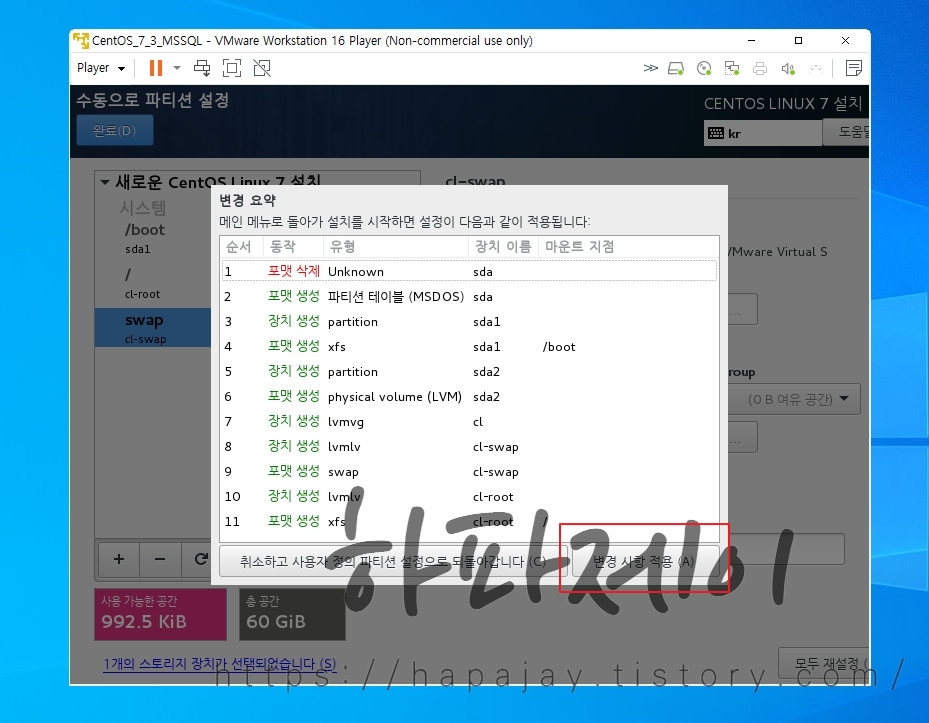This screenshot has height=723, width=929.
Task: Select row 3 partition sda1
Action: (x=469, y=322)
